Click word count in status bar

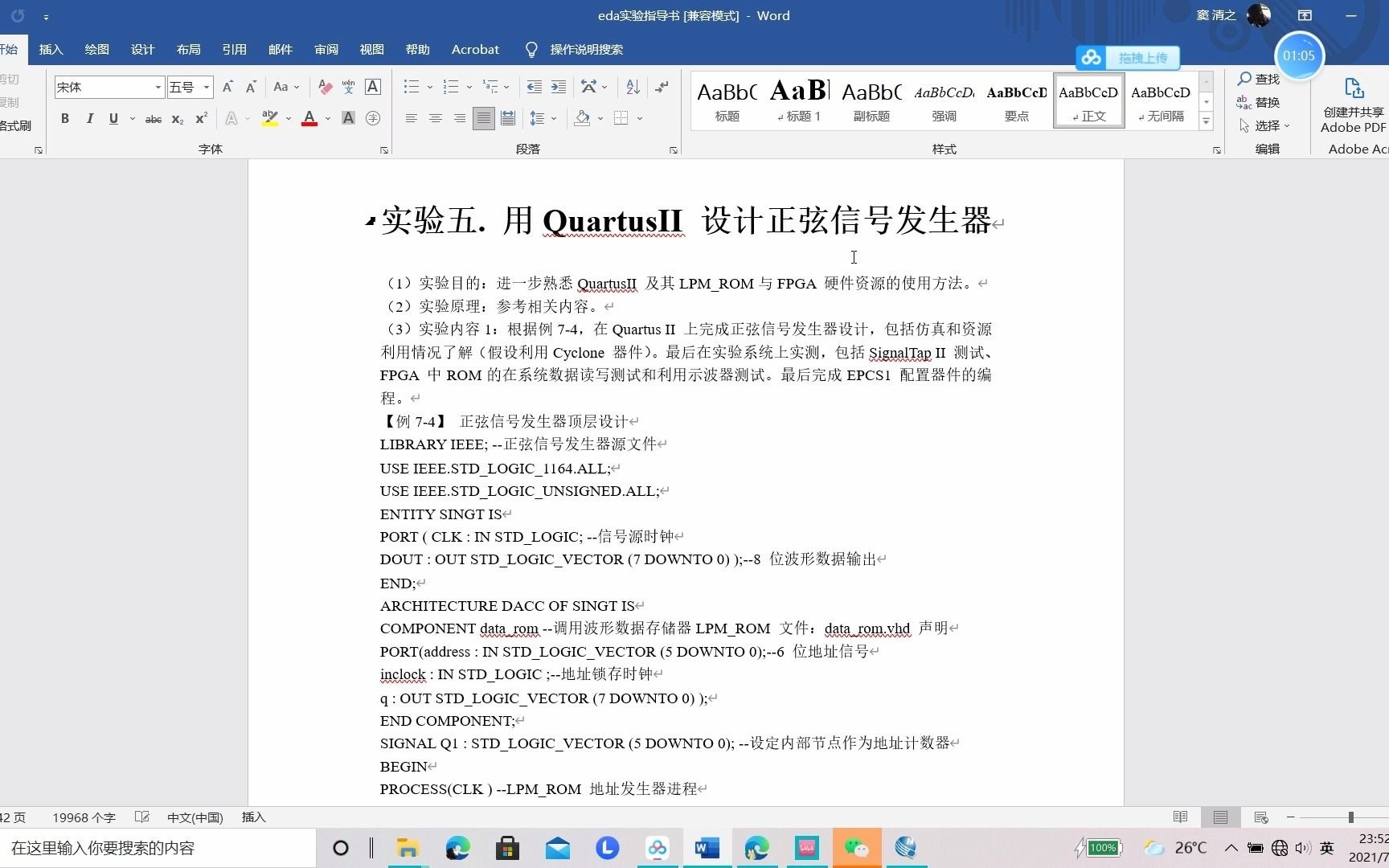(84, 817)
